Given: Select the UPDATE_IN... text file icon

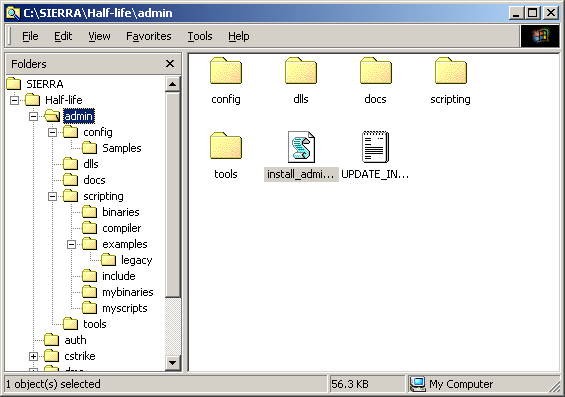Looking at the screenshot, I should point(375,147).
